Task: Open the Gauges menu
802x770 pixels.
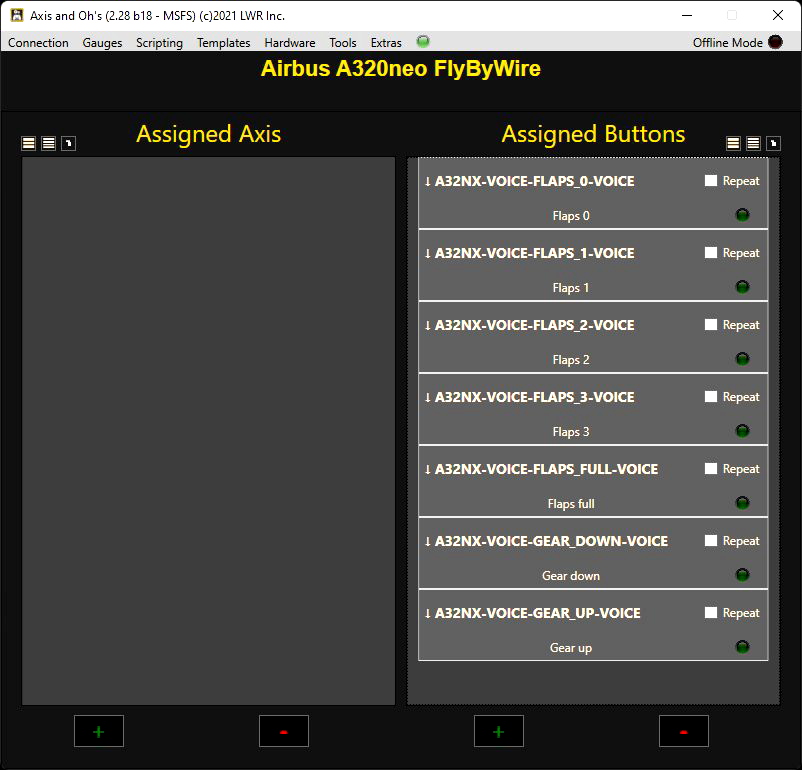Action: 102,42
